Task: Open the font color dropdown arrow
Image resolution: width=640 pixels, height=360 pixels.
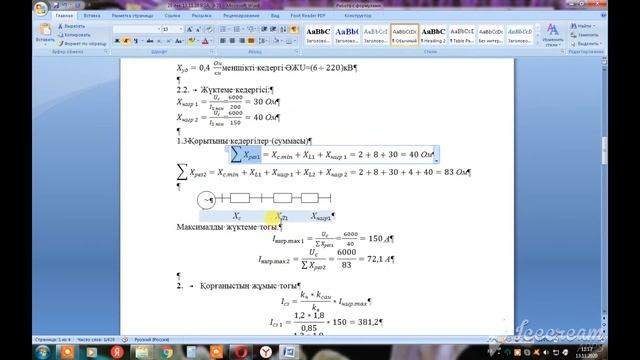Action: [x=211, y=41]
